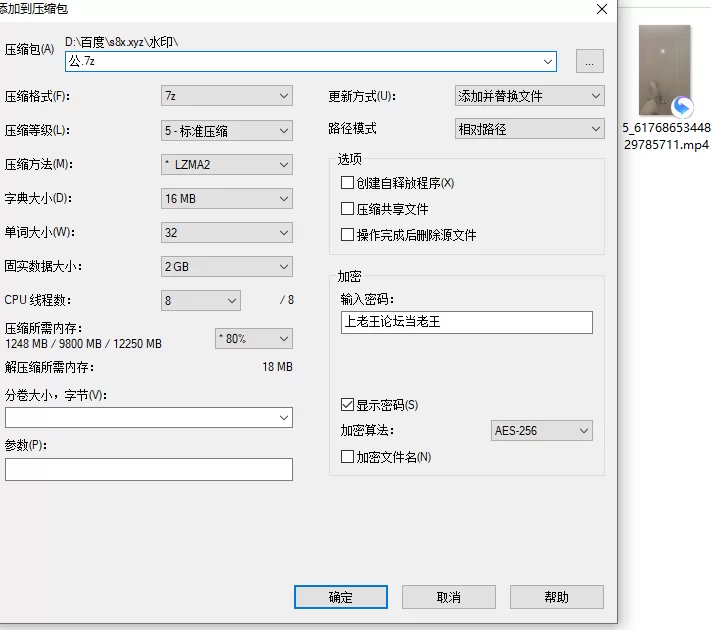Click the browse button with three dots
The height and width of the screenshot is (630, 711).
point(589,61)
